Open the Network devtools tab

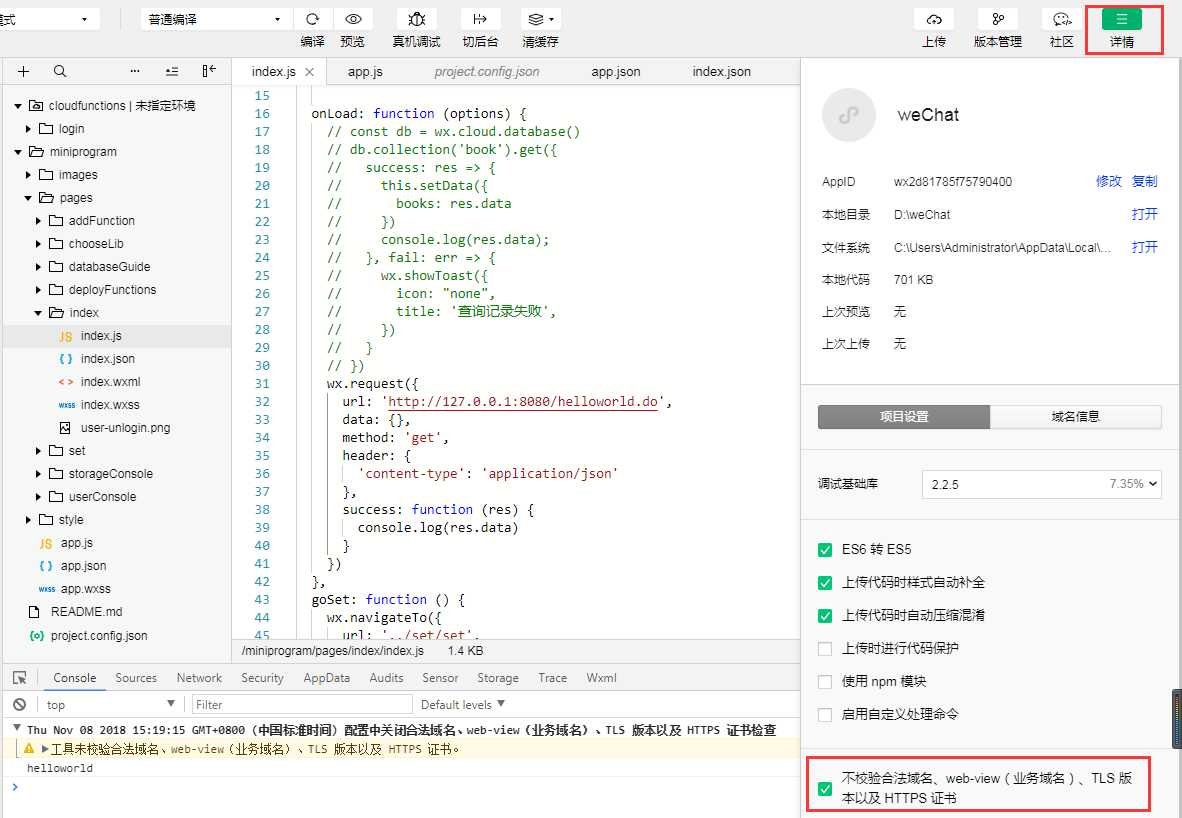(x=199, y=678)
